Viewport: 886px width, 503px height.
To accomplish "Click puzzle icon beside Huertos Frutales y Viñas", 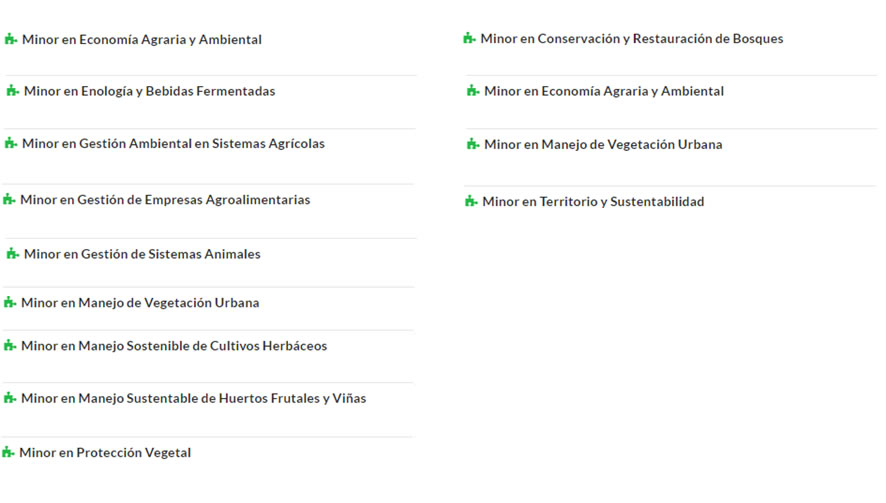I will pyautogui.click(x=10, y=398).
